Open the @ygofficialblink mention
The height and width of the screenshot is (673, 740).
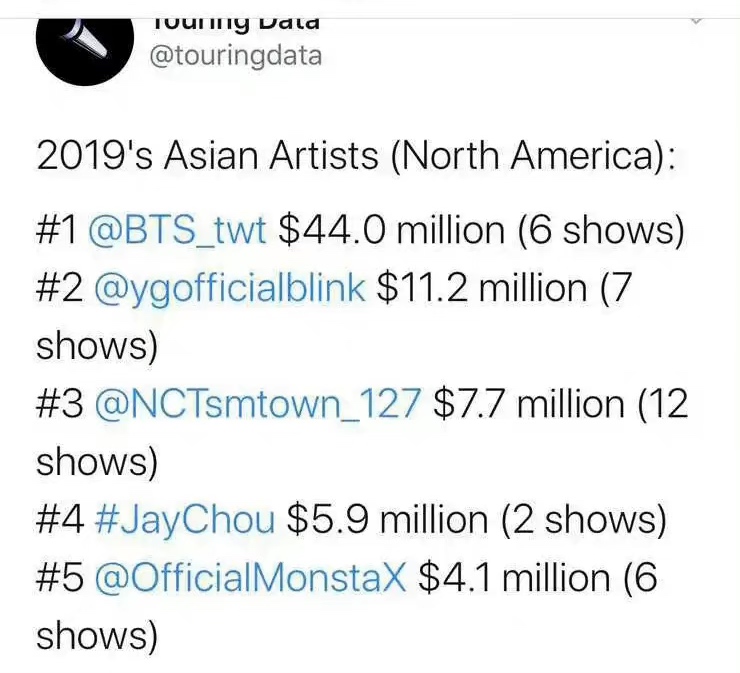(229, 289)
